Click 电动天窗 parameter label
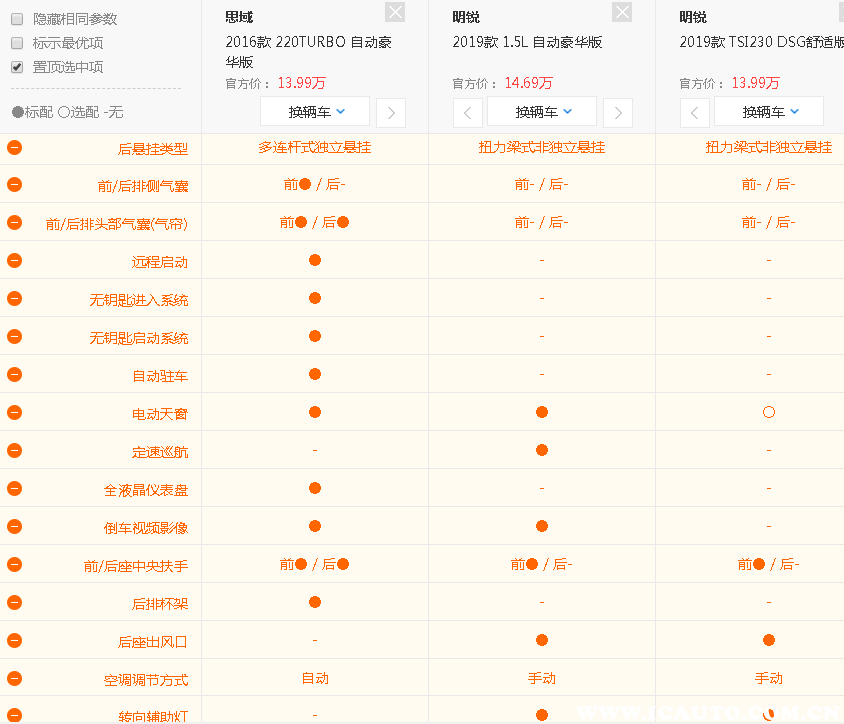Image resolution: width=844 pixels, height=724 pixels. pos(160,414)
